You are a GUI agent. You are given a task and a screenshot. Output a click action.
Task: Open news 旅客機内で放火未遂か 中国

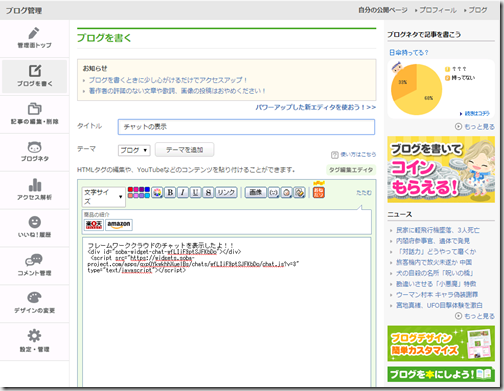pyautogui.click(x=434, y=262)
